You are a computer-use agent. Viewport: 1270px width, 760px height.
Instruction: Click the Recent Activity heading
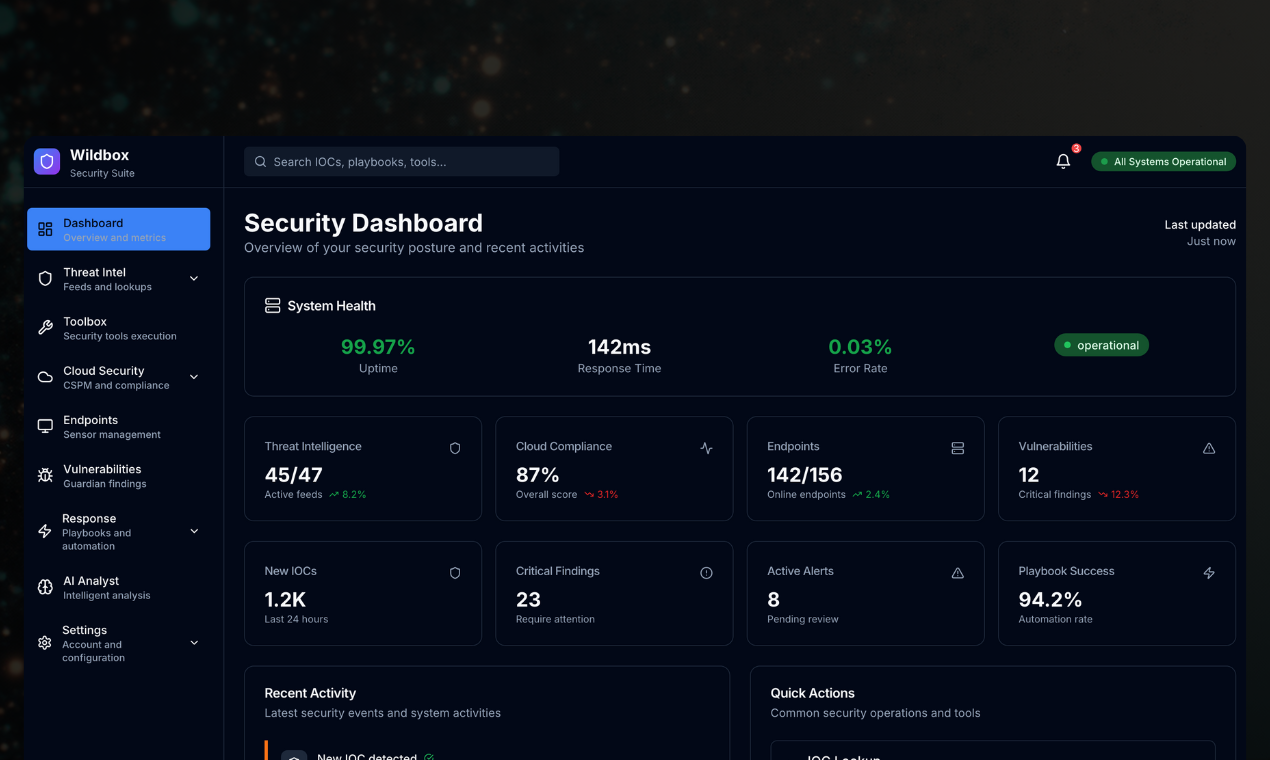pos(310,693)
